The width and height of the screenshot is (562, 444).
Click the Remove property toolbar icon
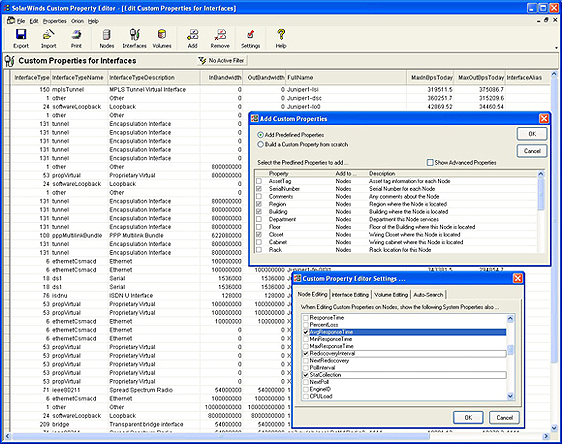pyautogui.click(x=220, y=35)
